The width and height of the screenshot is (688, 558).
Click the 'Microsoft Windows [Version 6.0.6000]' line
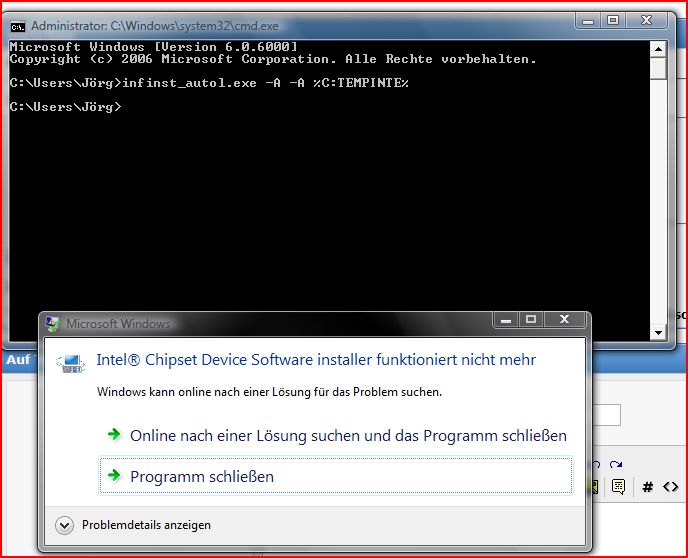pyautogui.click(x=154, y=46)
